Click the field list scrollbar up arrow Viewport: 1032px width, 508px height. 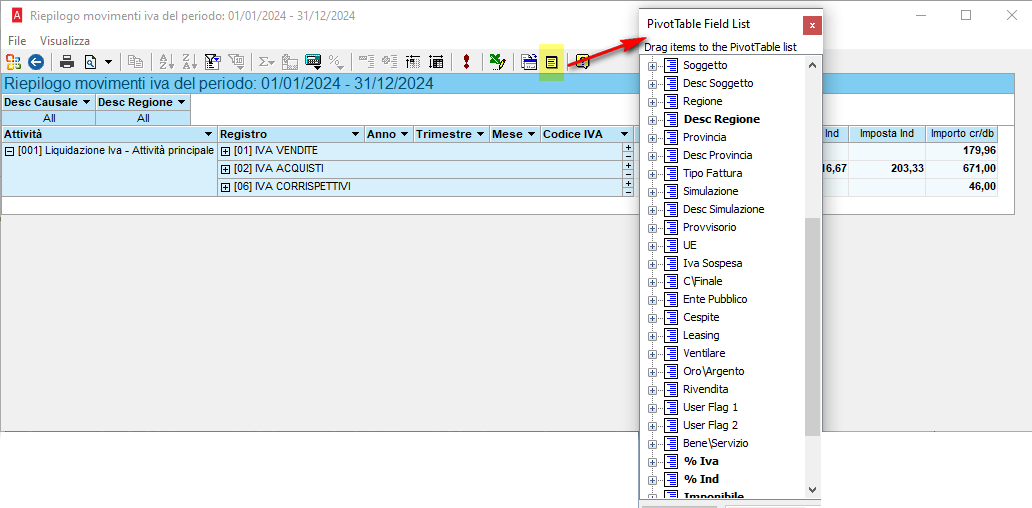pos(812,64)
